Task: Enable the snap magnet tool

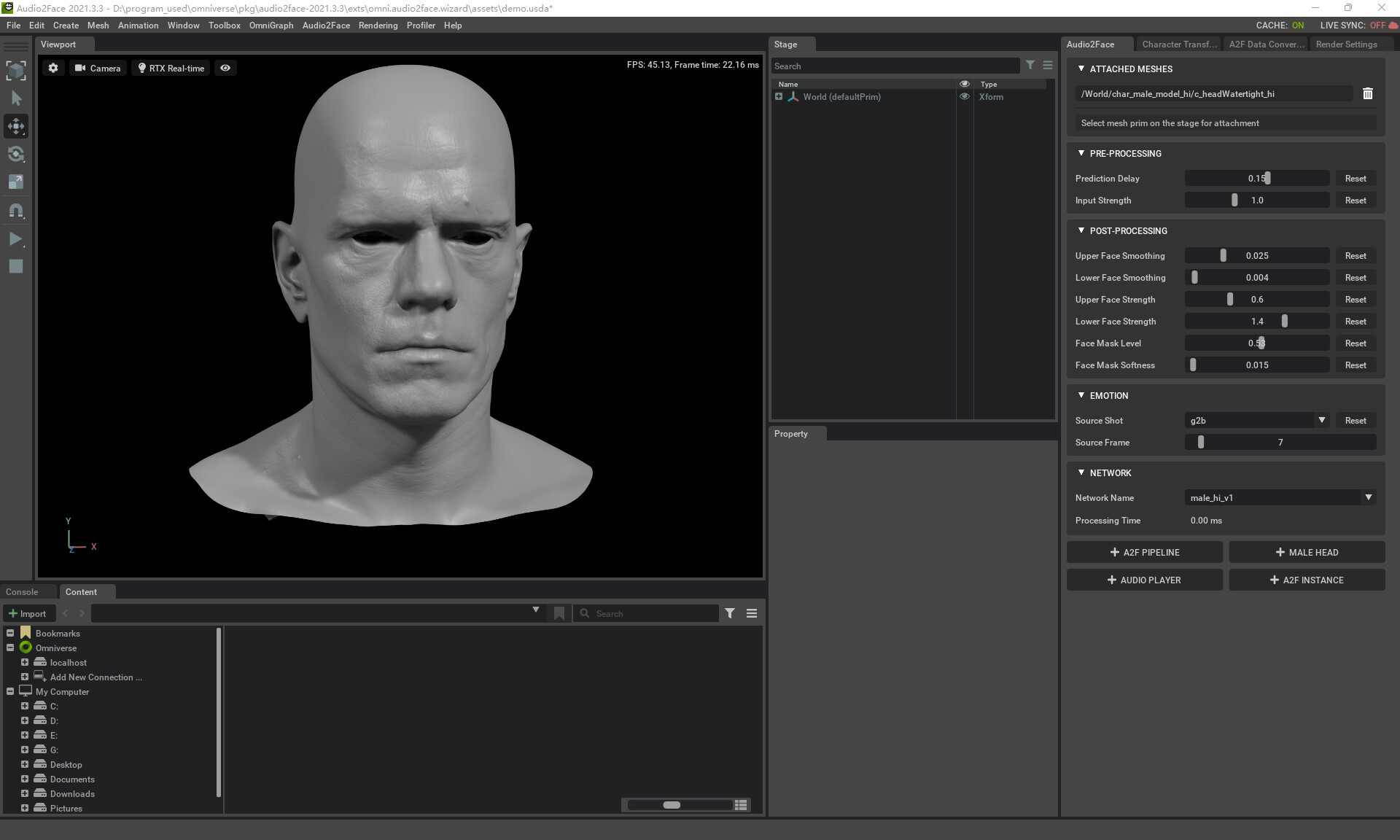Action: click(x=15, y=211)
